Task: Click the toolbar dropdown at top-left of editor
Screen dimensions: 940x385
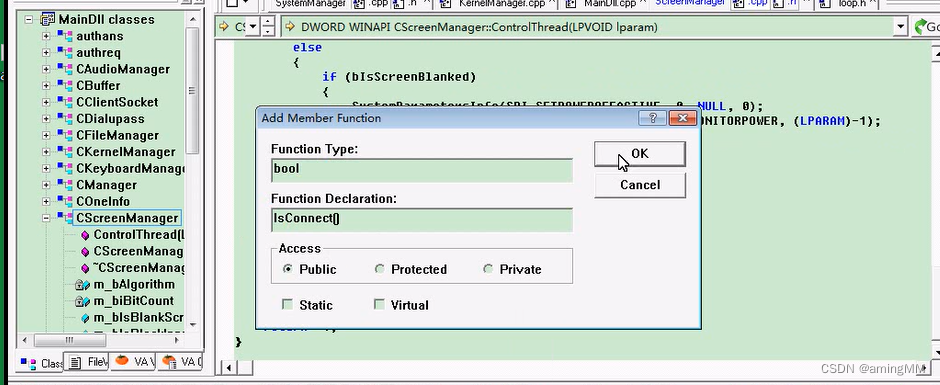Action: tap(239, 4)
